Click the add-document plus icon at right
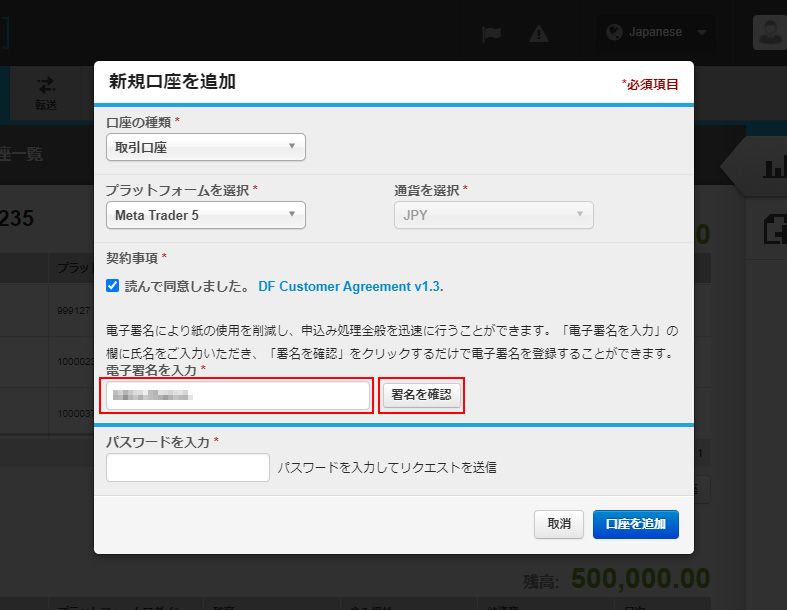 point(774,230)
